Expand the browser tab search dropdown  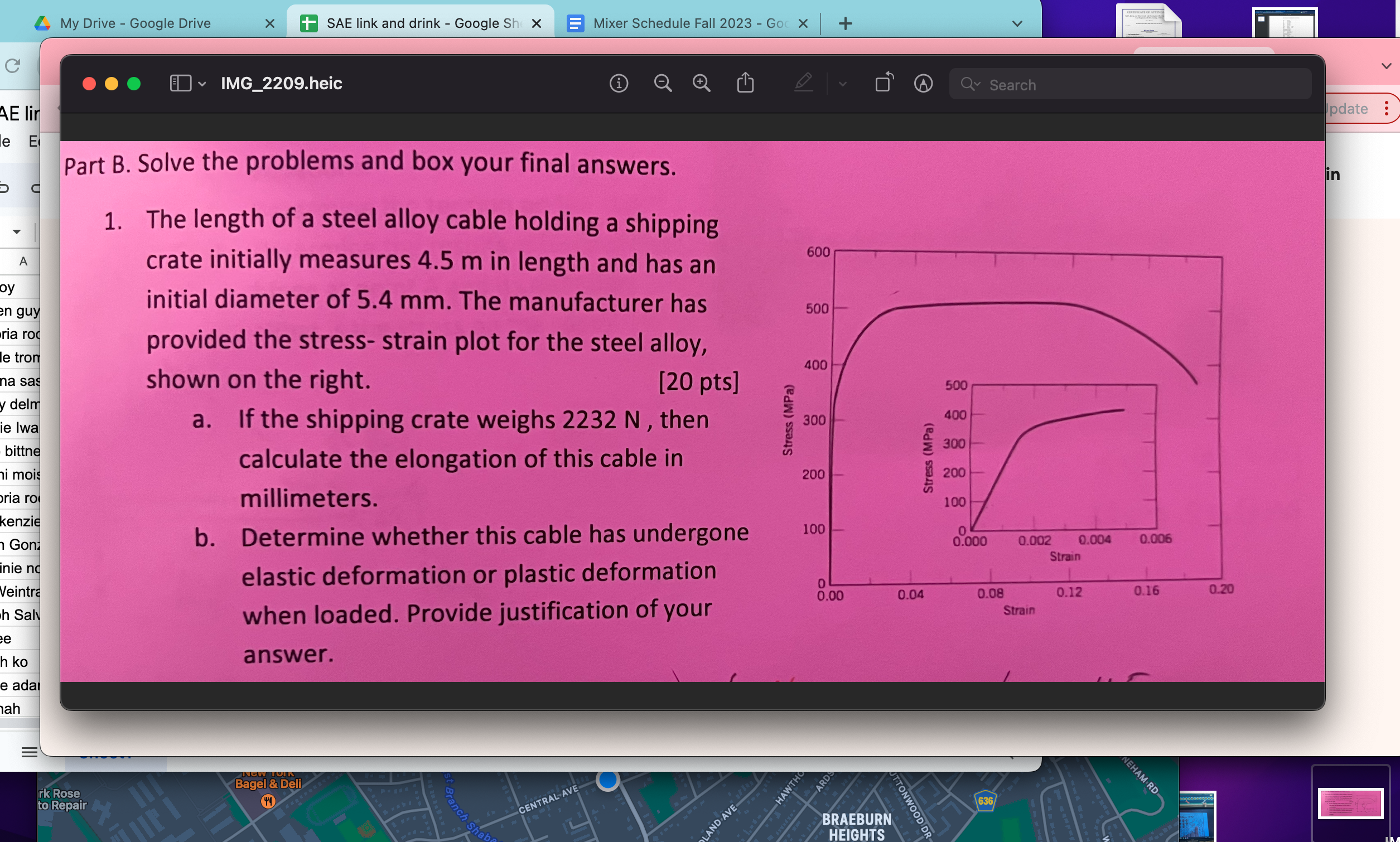click(x=1017, y=23)
